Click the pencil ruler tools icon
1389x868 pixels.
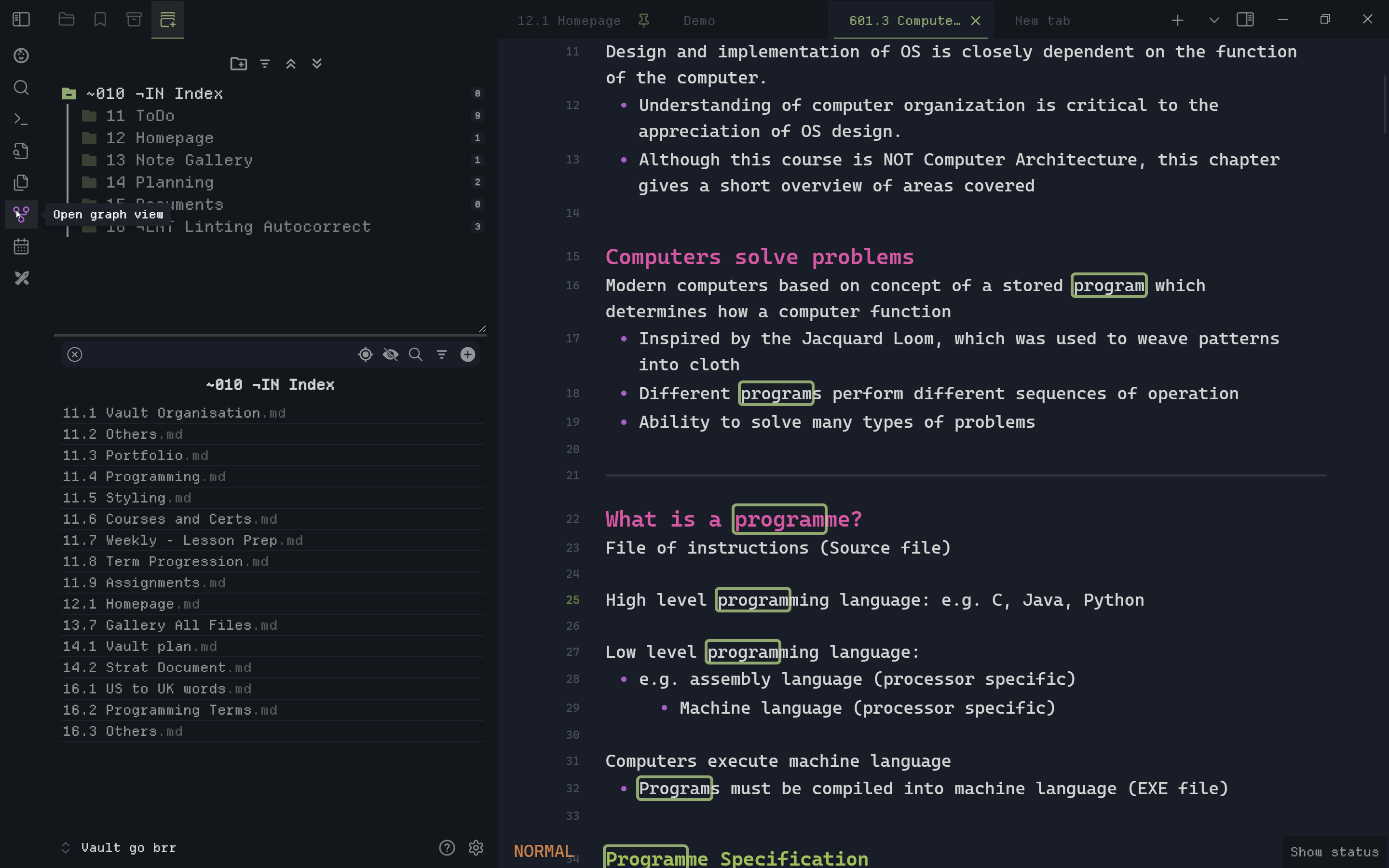pos(21,278)
